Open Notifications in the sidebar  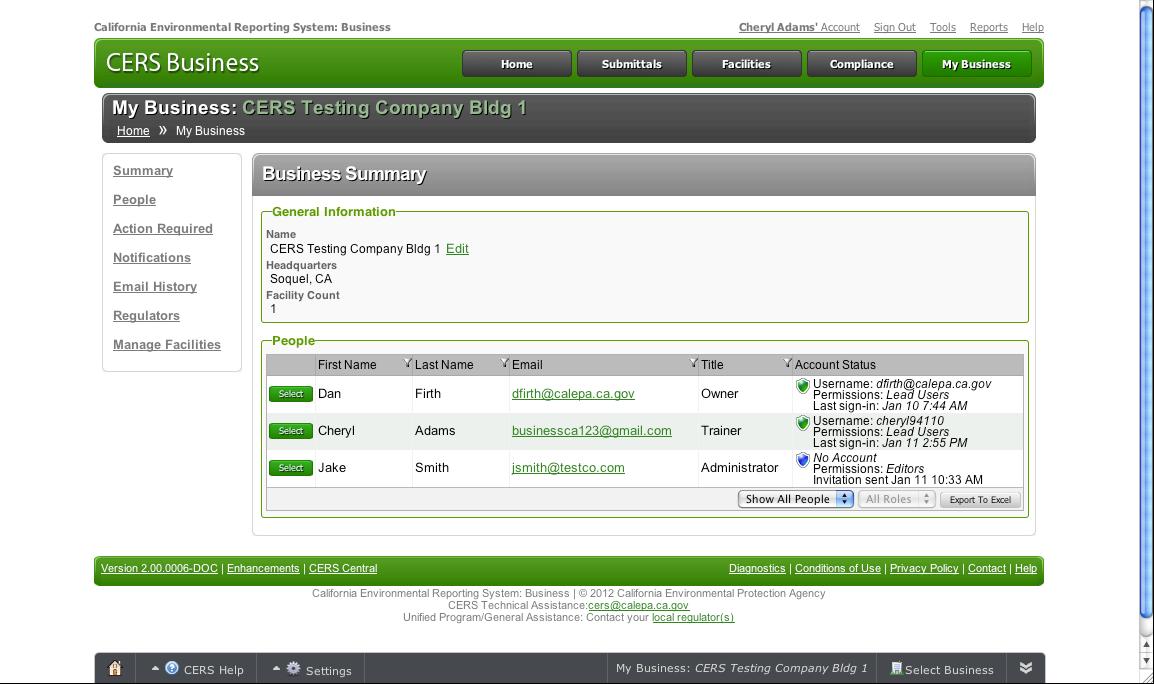[x=152, y=258]
